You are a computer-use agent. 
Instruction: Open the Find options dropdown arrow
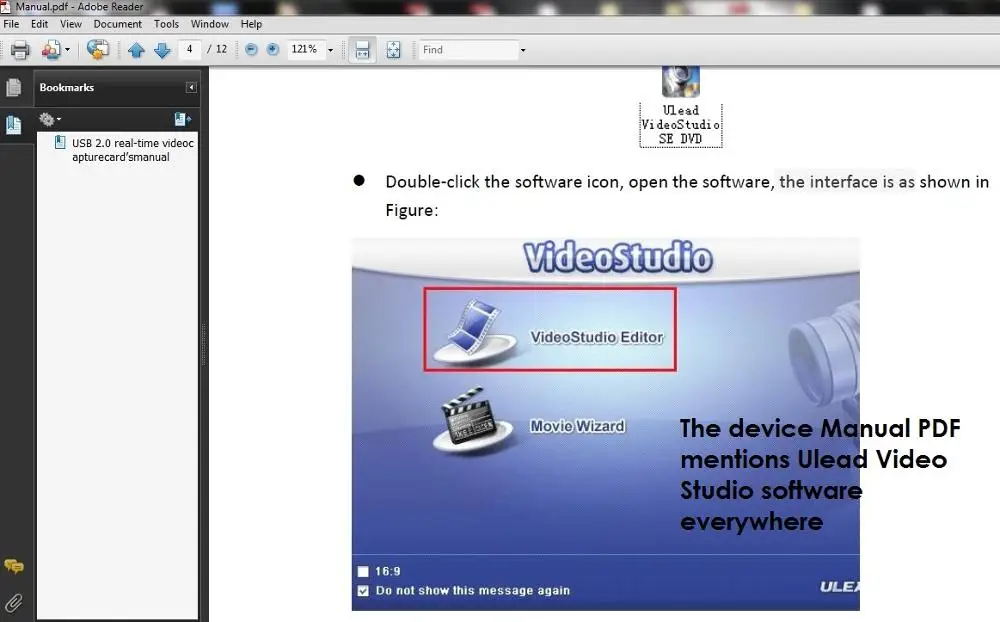click(x=523, y=50)
